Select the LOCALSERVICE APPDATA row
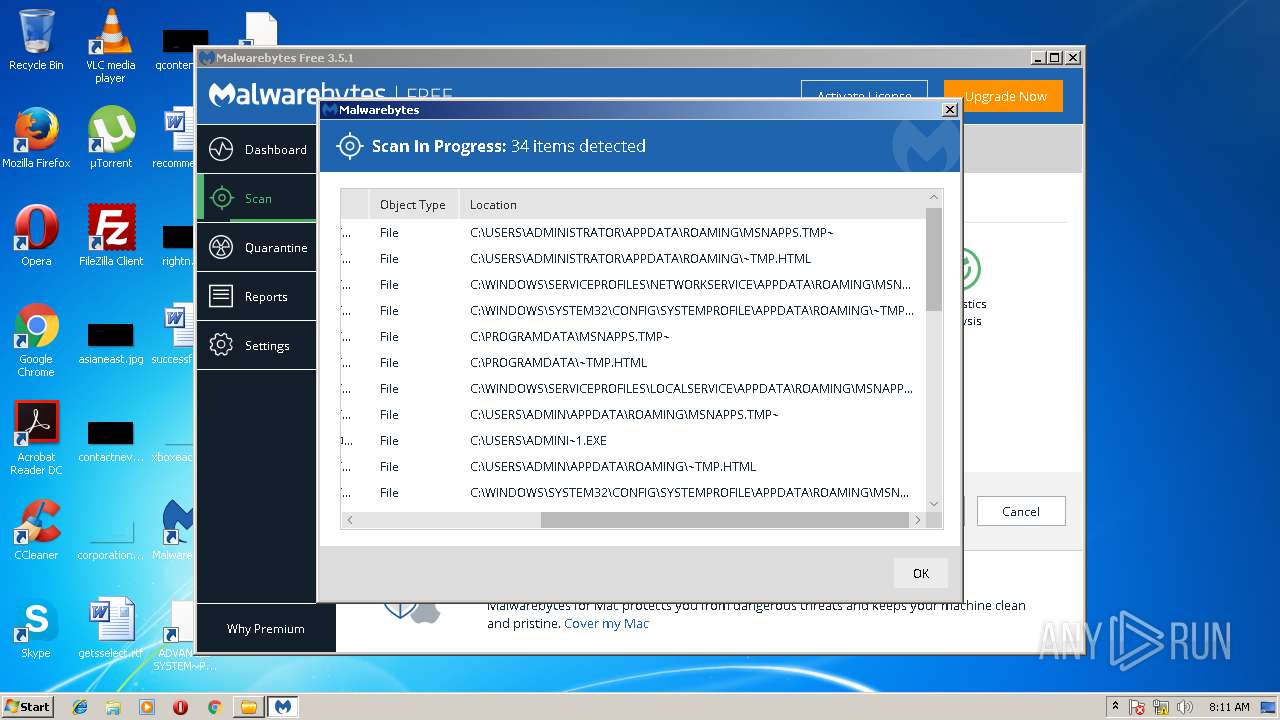Image resolution: width=1280 pixels, height=720 pixels. [x=633, y=389]
